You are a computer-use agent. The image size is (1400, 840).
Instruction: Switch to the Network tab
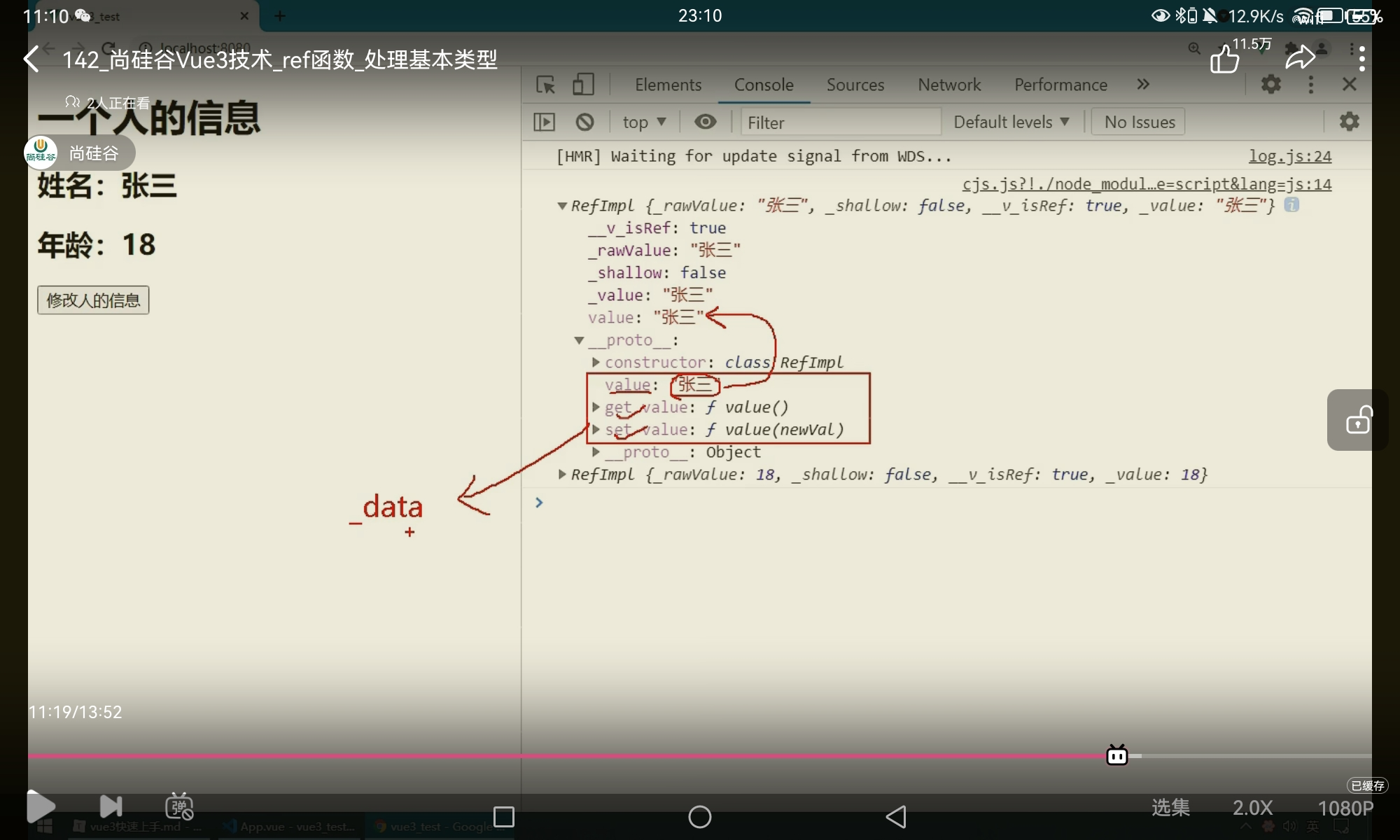[948, 85]
